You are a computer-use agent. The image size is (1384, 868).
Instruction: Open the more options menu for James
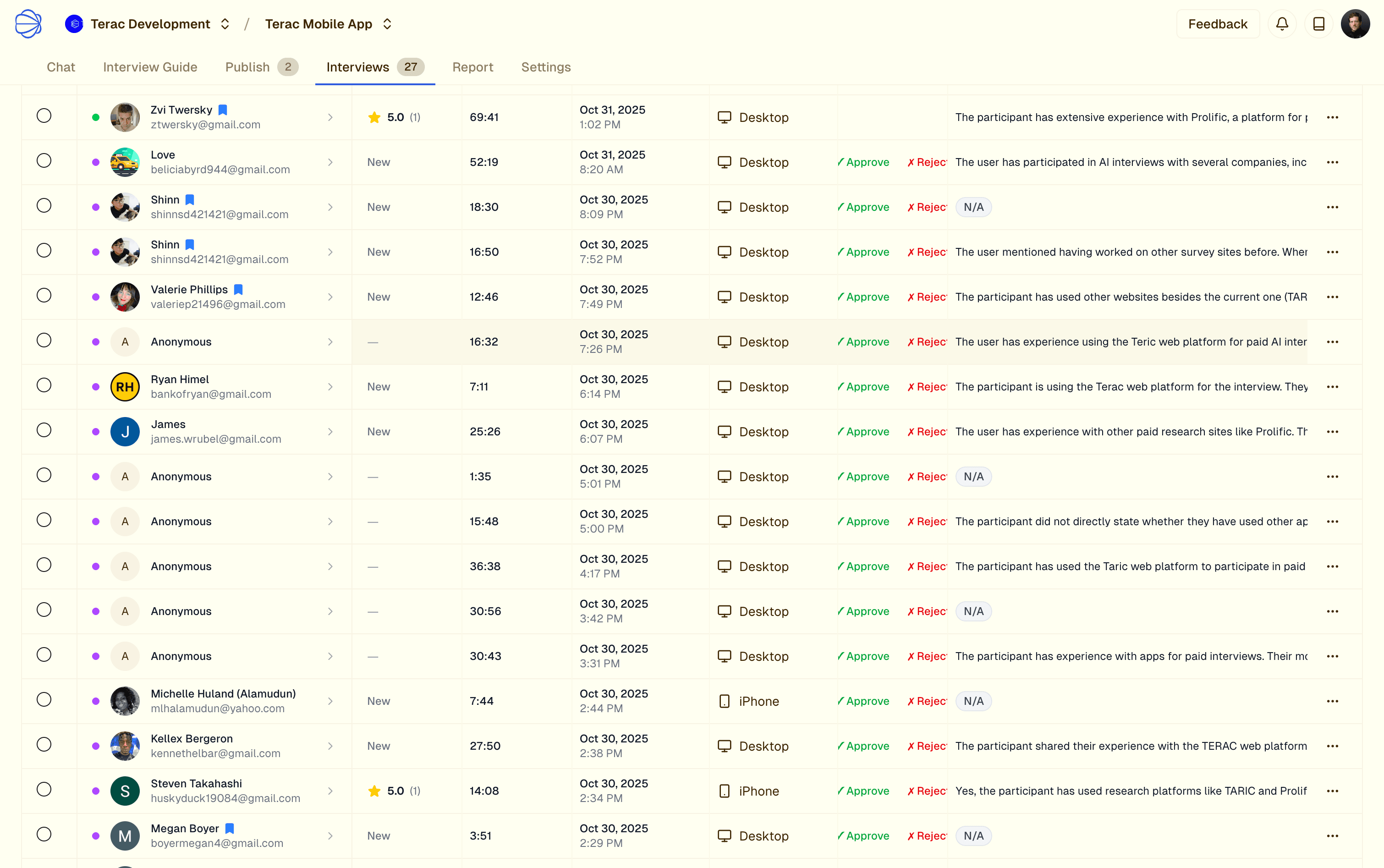(1332, 432)
